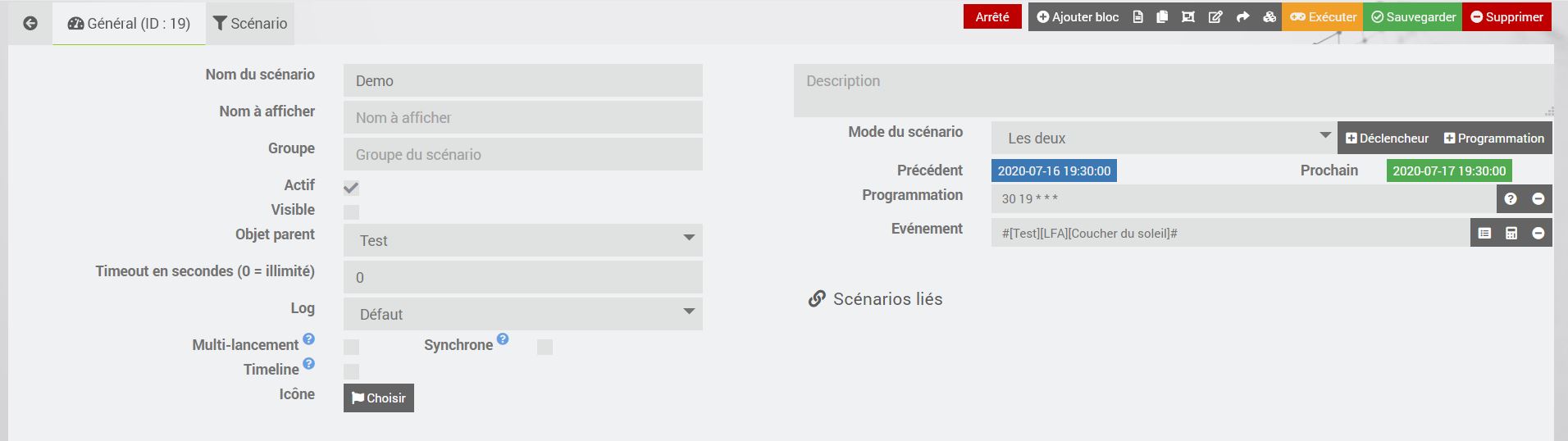The height and width of the screenshot is (441, 1568).
Task: Open the calculator icon on Evénement row
Action: (x=1511, y=233)
